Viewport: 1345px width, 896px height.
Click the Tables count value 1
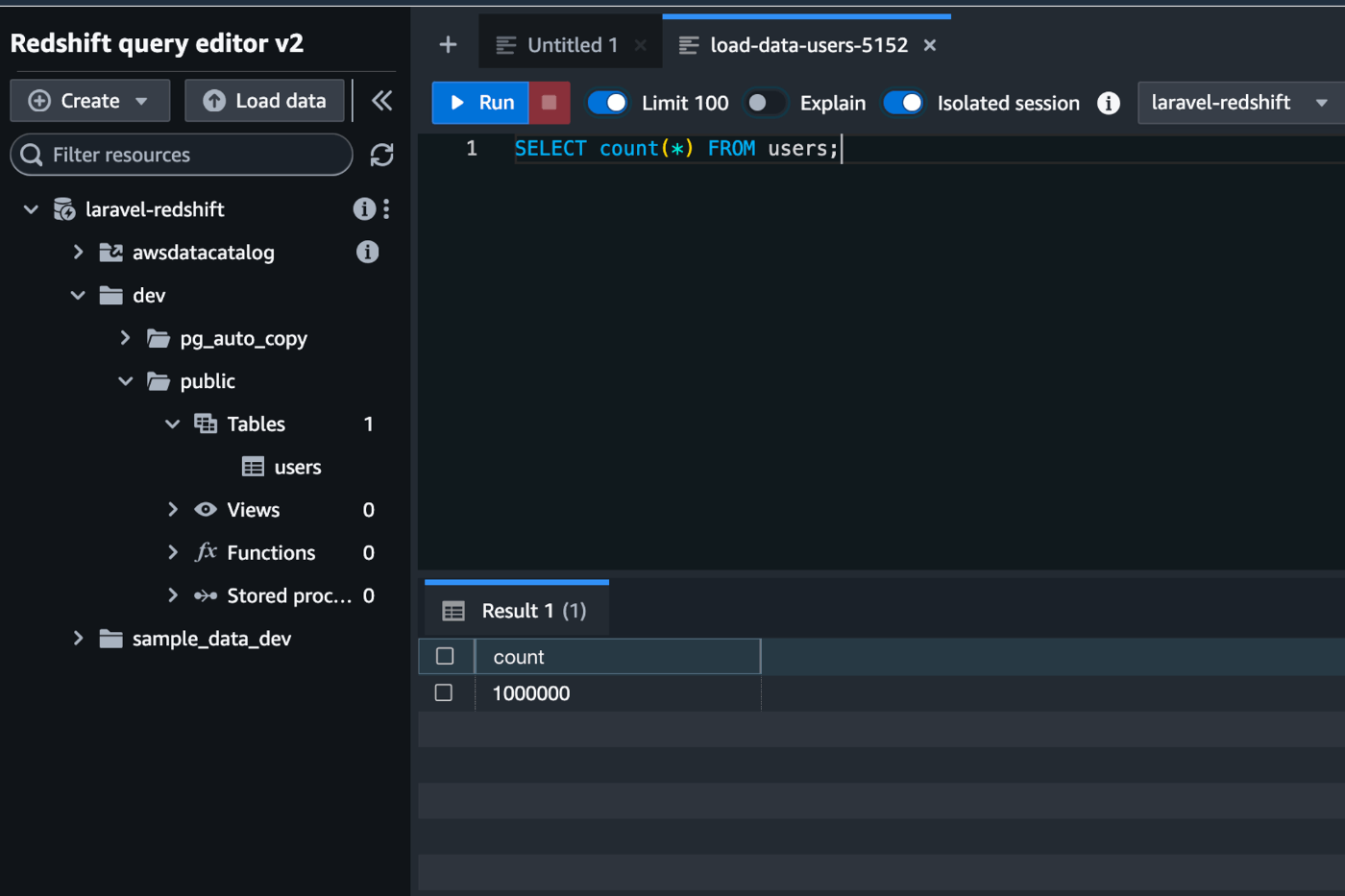point(368,424)
